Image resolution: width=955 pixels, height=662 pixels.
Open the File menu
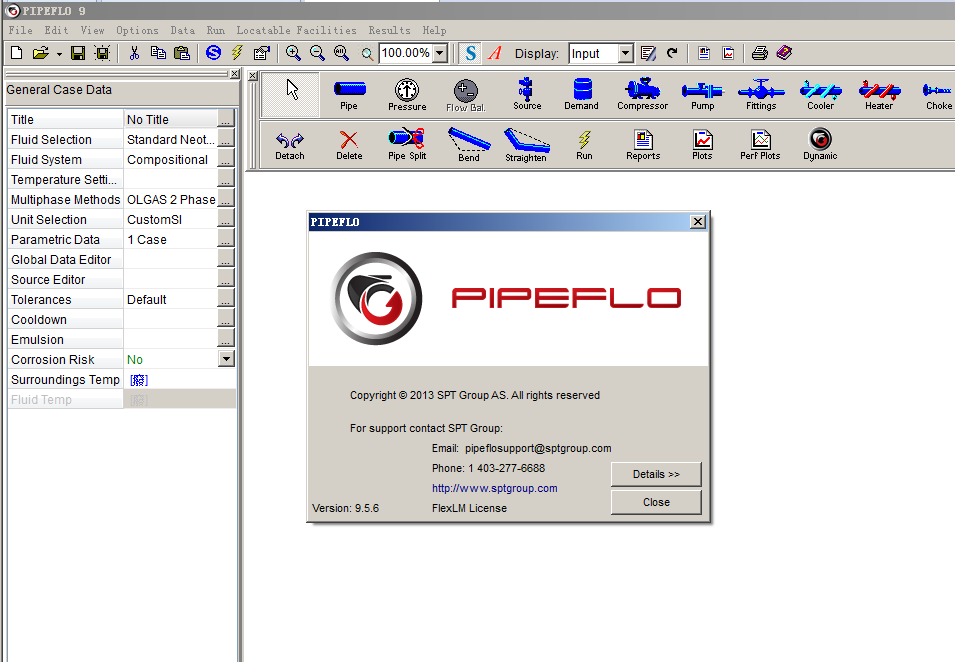point(21,30)
